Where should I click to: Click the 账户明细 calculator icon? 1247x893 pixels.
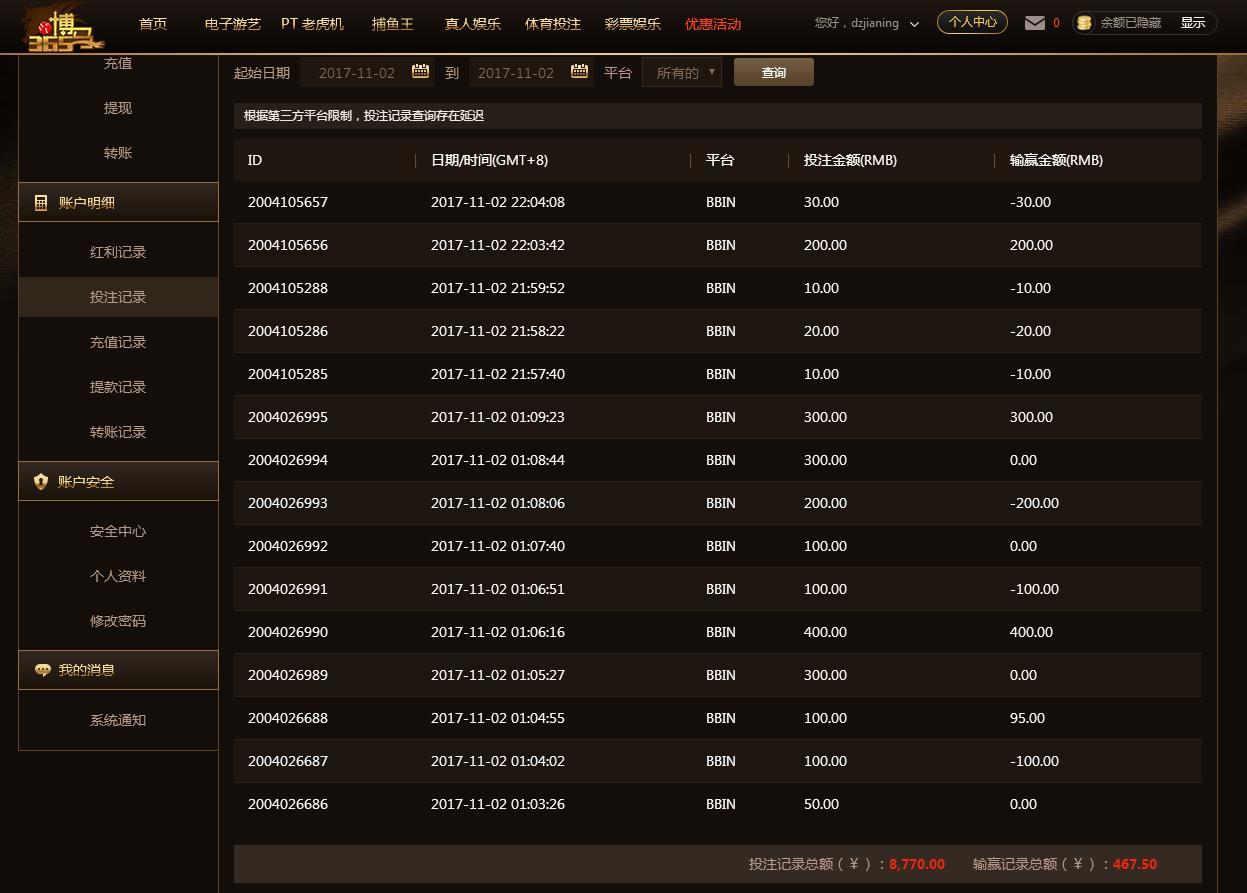tap(41, 202)
